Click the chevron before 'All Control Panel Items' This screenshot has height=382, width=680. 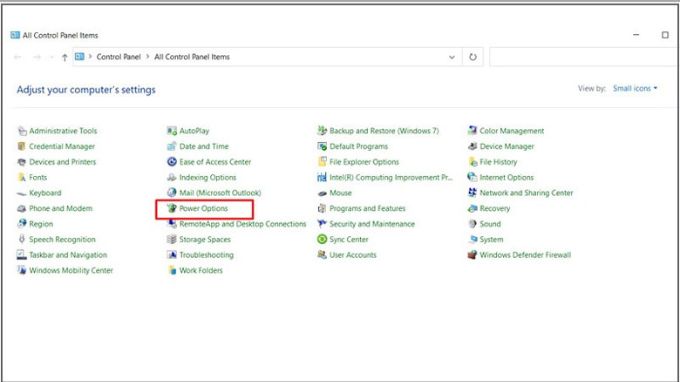[148, 57]
